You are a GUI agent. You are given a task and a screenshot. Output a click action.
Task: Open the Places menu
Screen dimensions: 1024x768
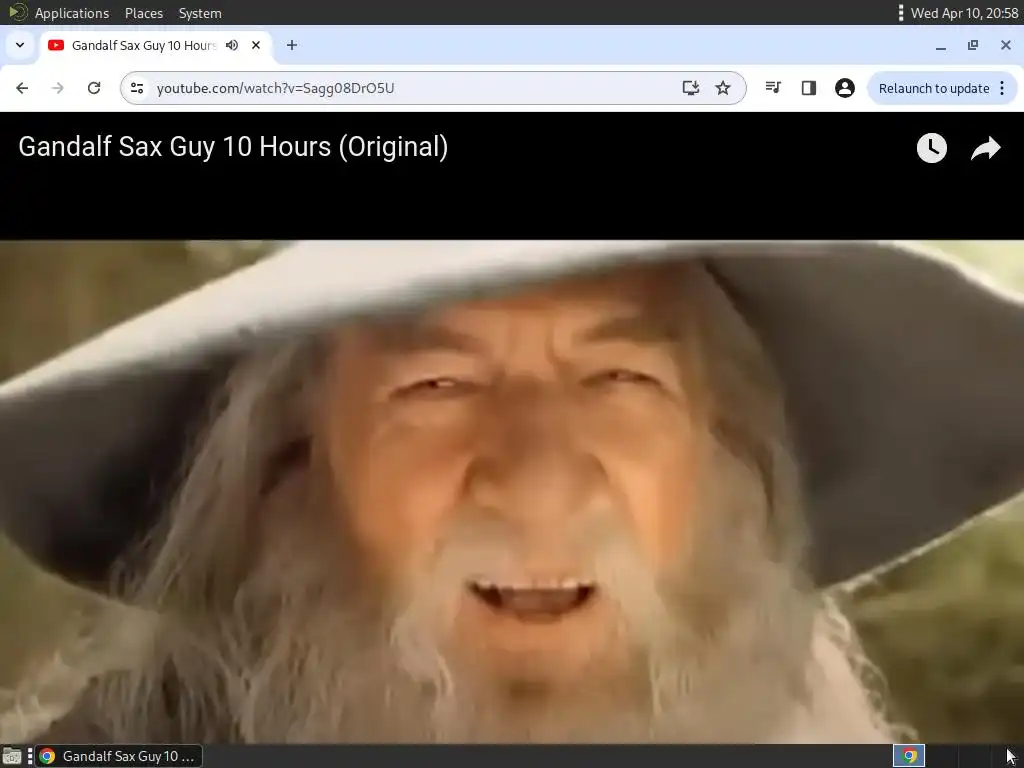[144, 13]
